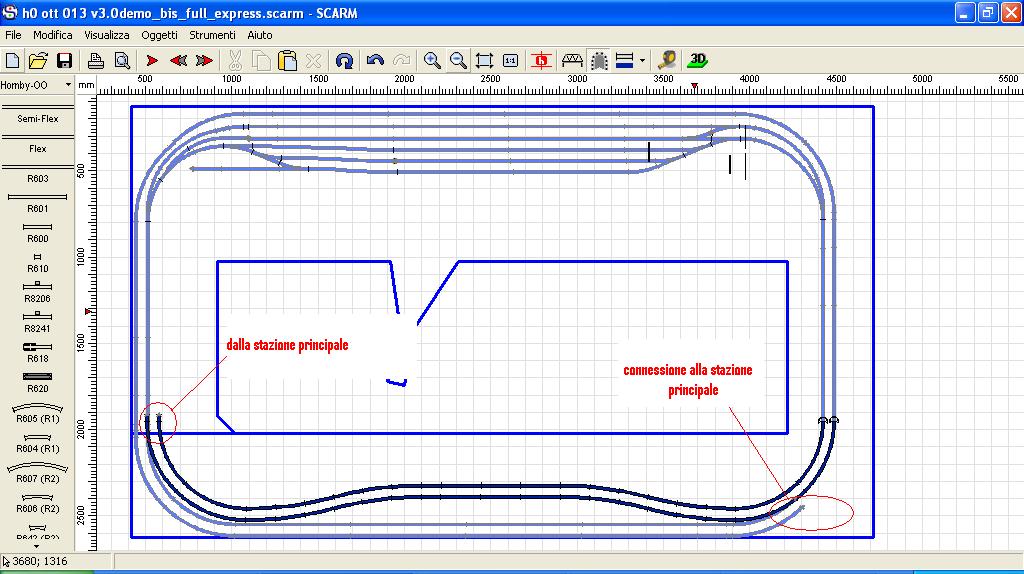Fit the layout to the window

(484, 61)
